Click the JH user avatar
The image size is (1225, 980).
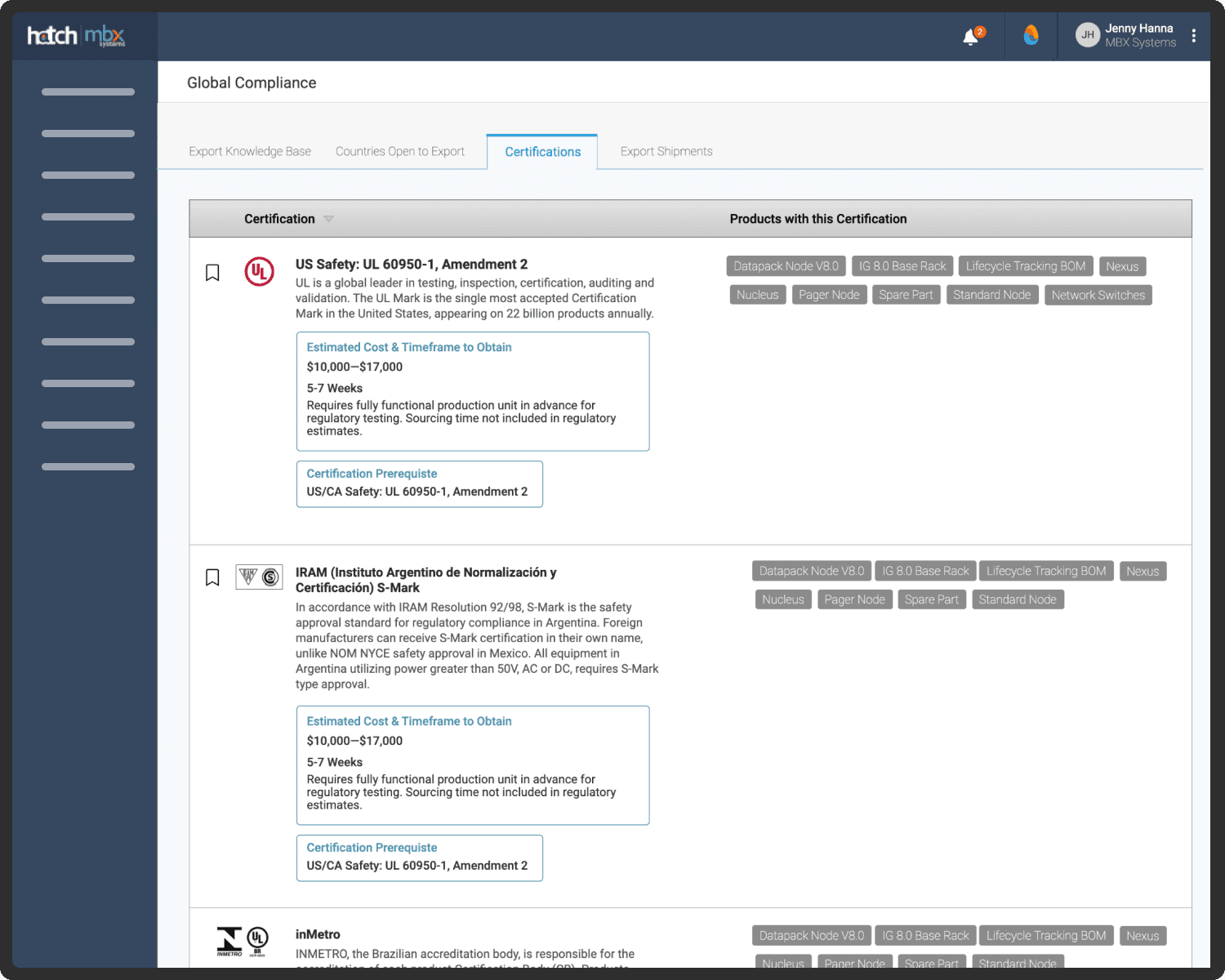coord(1088,35)
